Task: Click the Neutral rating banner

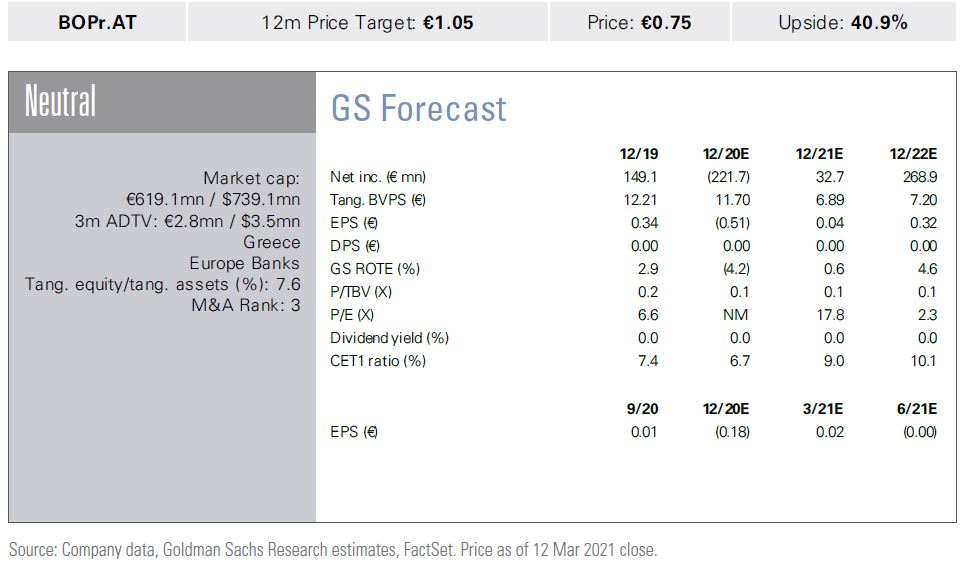Action: point(61,102)
